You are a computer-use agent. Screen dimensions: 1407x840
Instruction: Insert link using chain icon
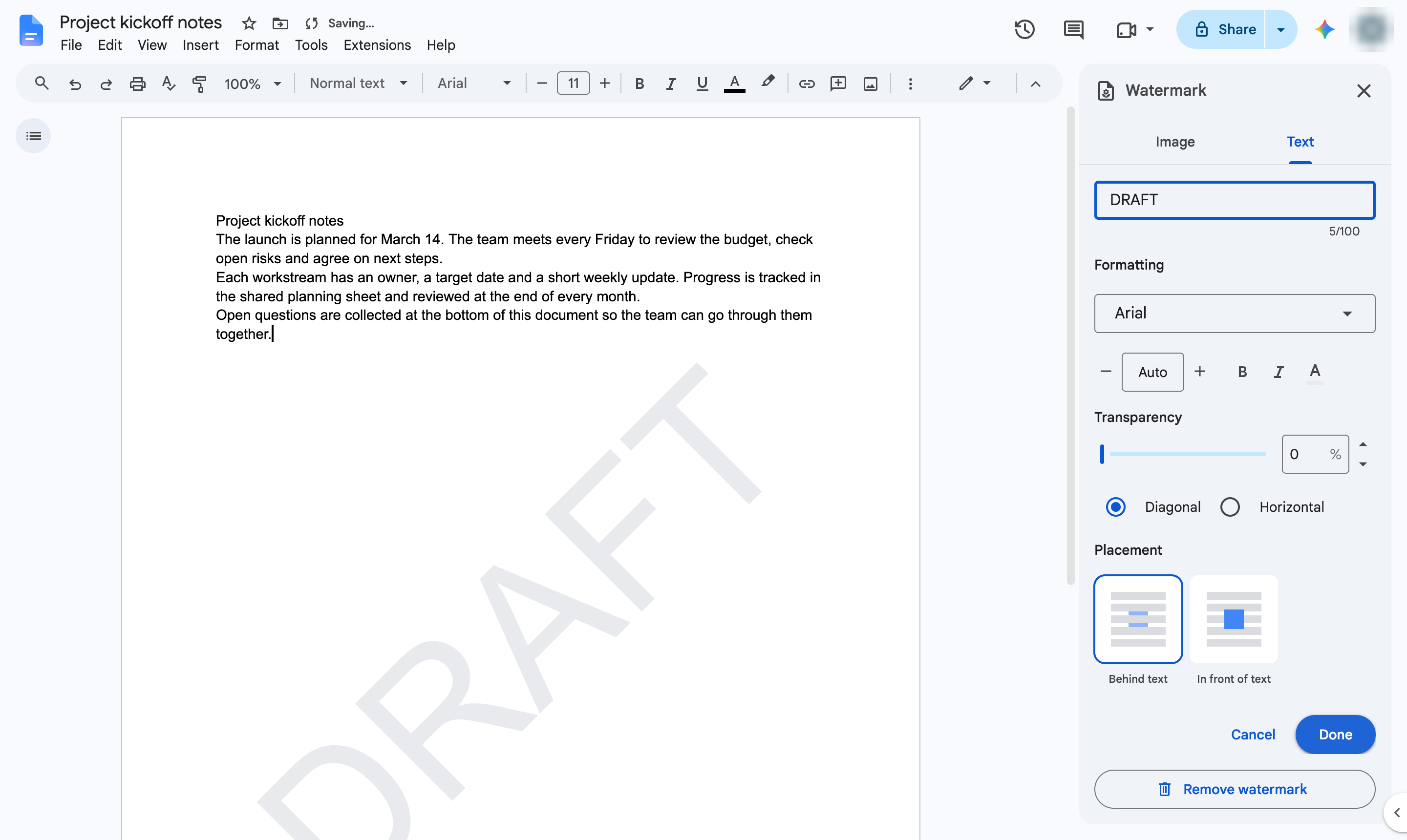[x=806, y=84]
